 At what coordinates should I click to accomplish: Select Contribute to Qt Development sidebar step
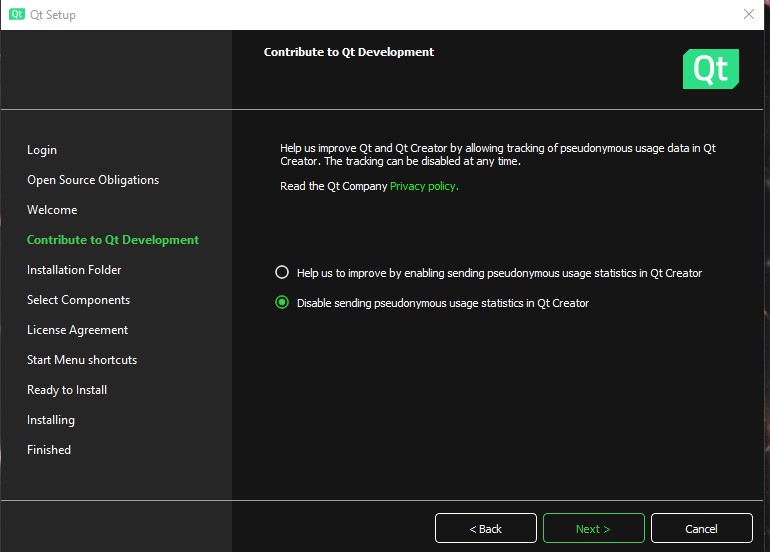[x=113, y=240]
